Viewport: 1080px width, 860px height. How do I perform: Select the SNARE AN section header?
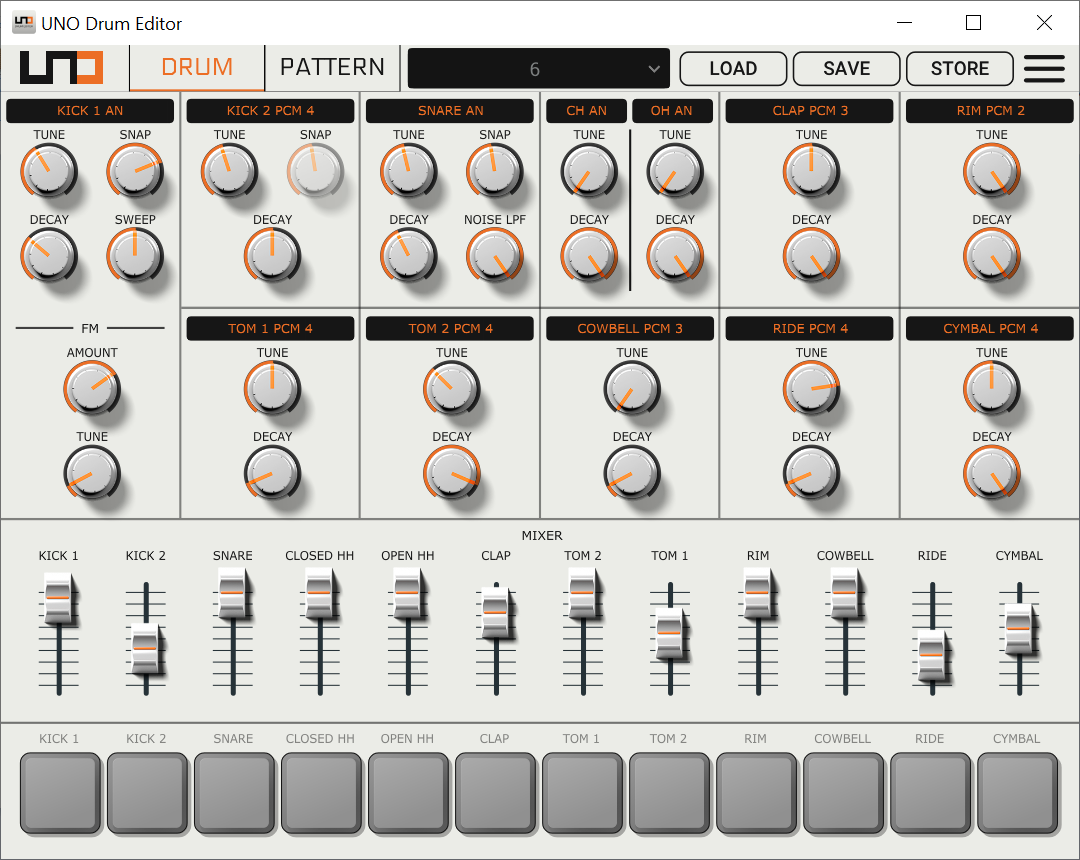click(x=449, y=110)
